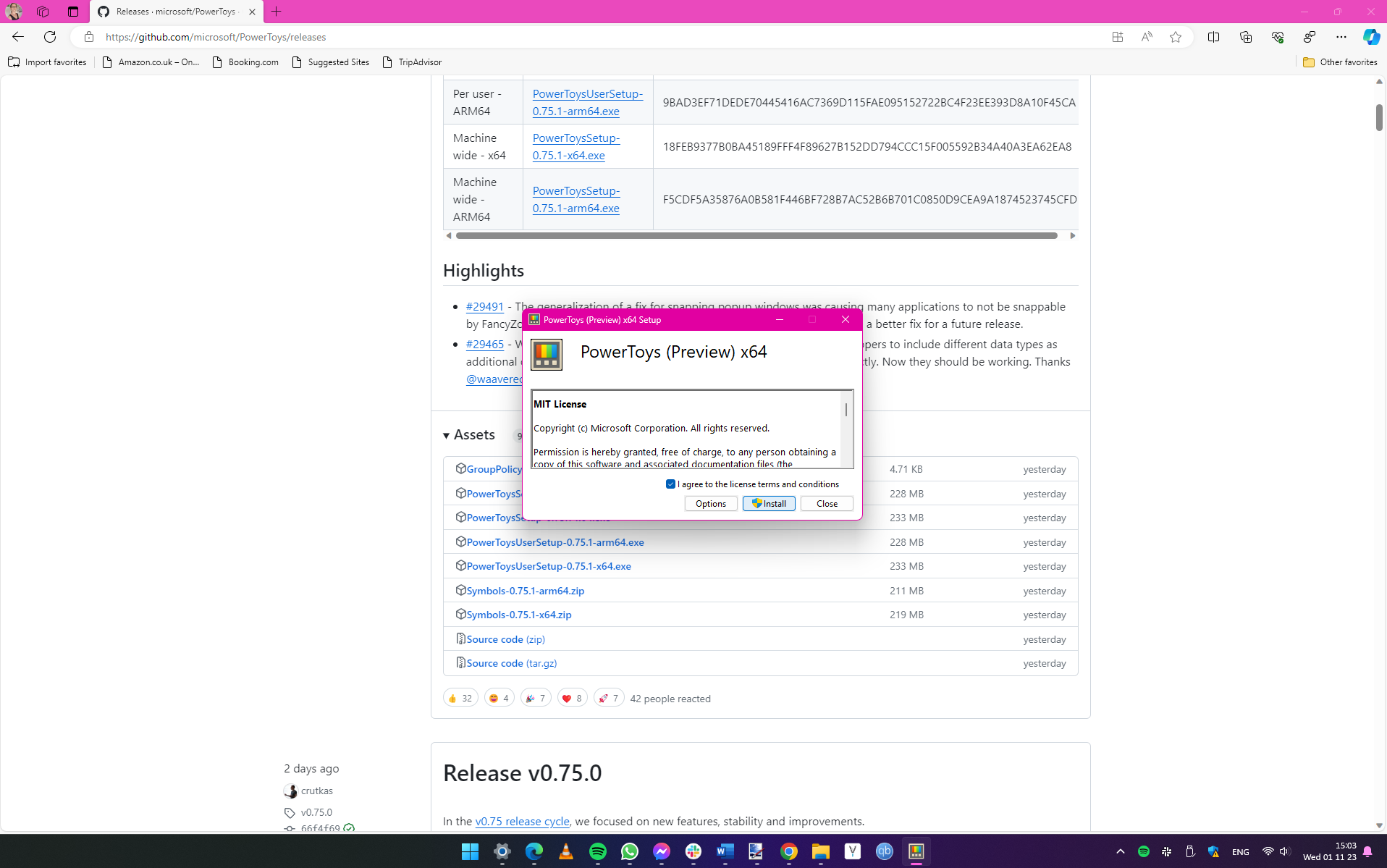The height and width of the screenshot is (868, 1387).
Task: Uncheck the license agreement checkbox
Action: [670, 484]
